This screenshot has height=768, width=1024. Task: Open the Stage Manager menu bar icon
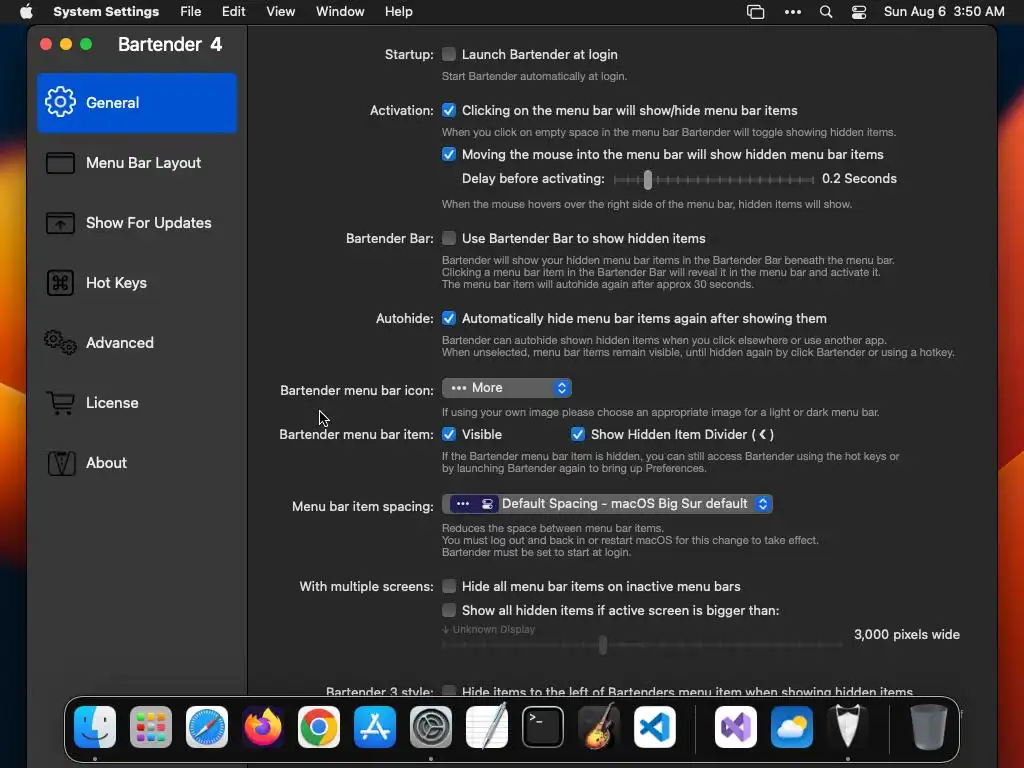[x=756, y=12]
